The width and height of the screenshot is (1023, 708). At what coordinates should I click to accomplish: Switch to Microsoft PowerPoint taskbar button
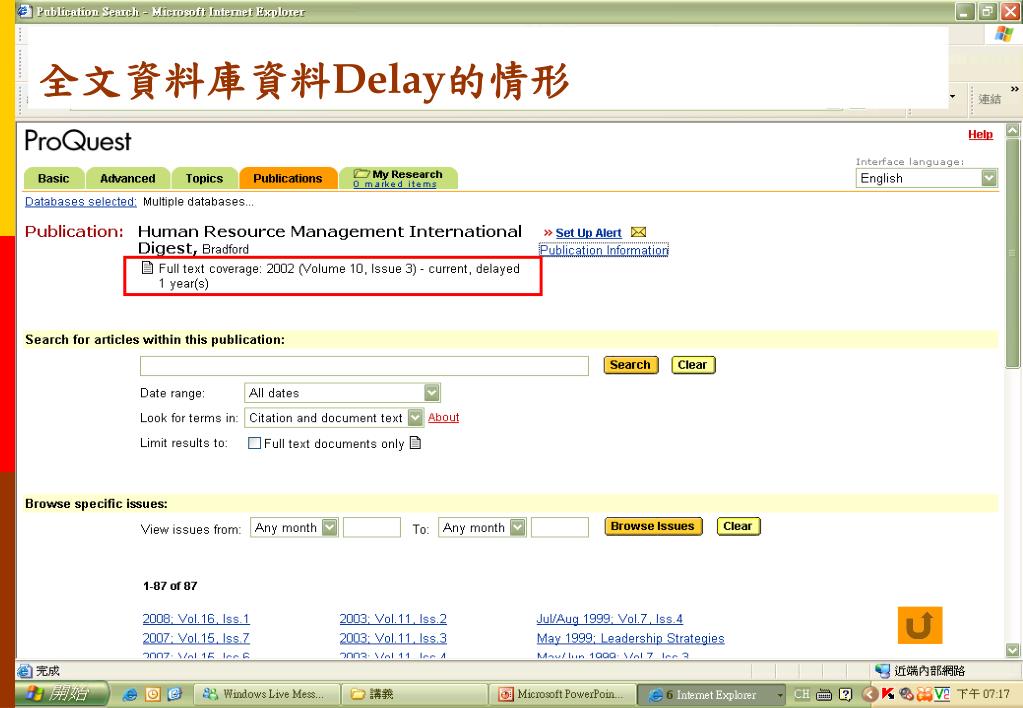click(562, 694)
